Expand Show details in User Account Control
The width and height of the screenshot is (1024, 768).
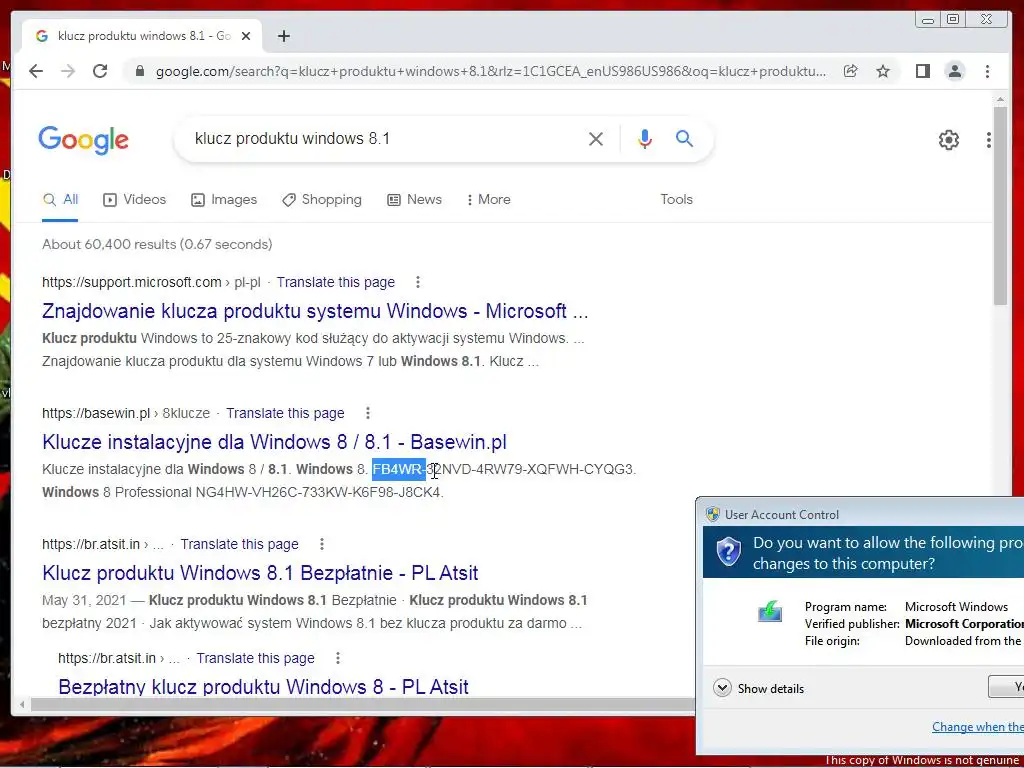758,688
